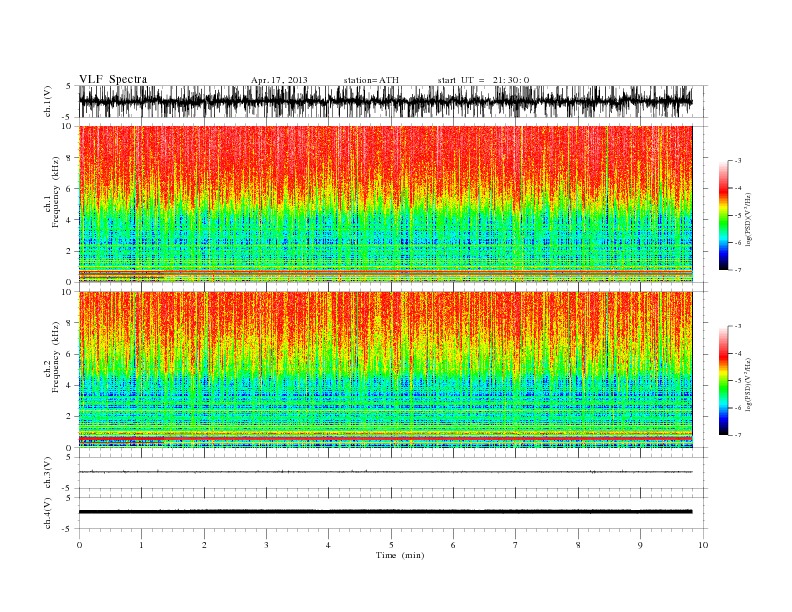Click the "ch.3(V)" axis label

48,472
